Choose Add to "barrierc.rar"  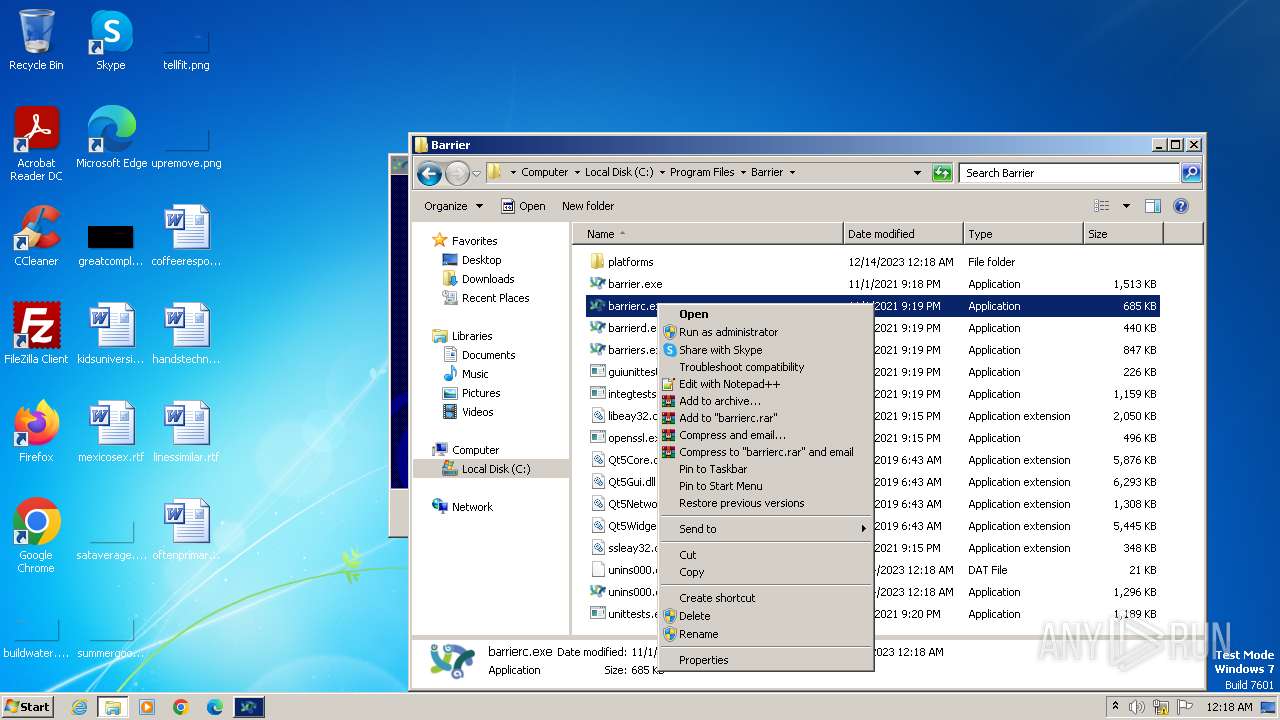766,418
